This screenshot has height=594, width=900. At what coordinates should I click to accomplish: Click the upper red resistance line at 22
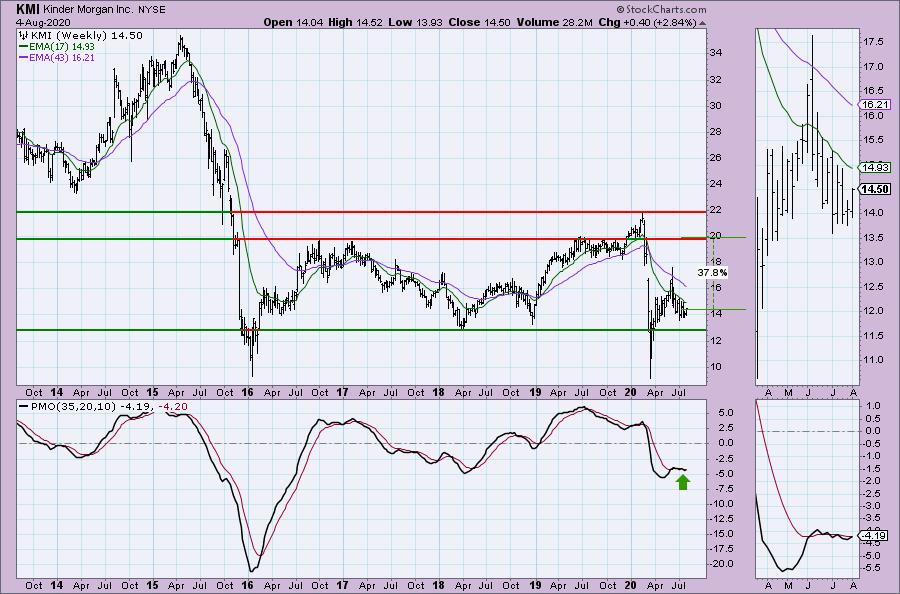(x=468, y=212)
